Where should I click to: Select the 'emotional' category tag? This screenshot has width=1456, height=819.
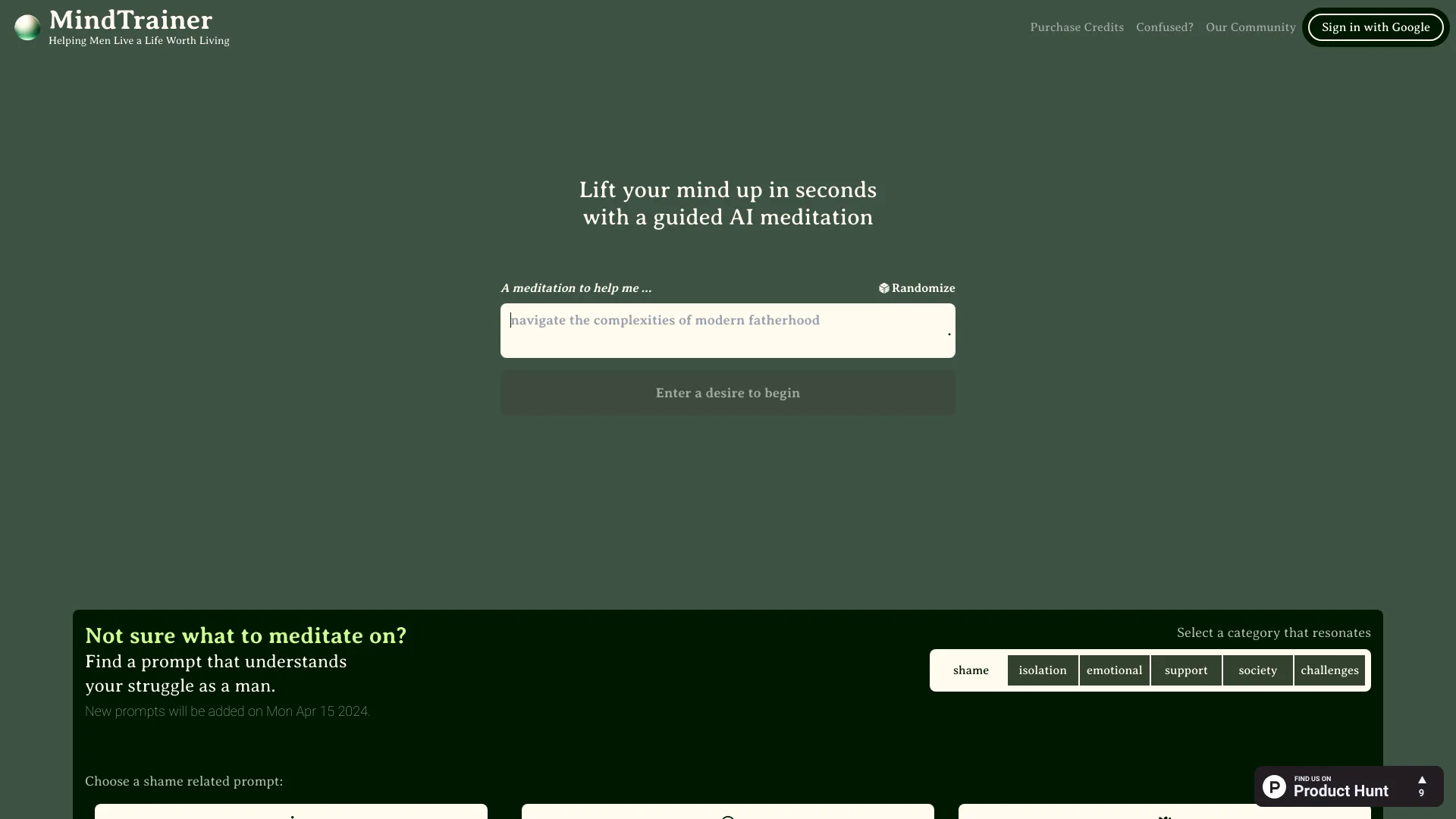(1115, 670)
